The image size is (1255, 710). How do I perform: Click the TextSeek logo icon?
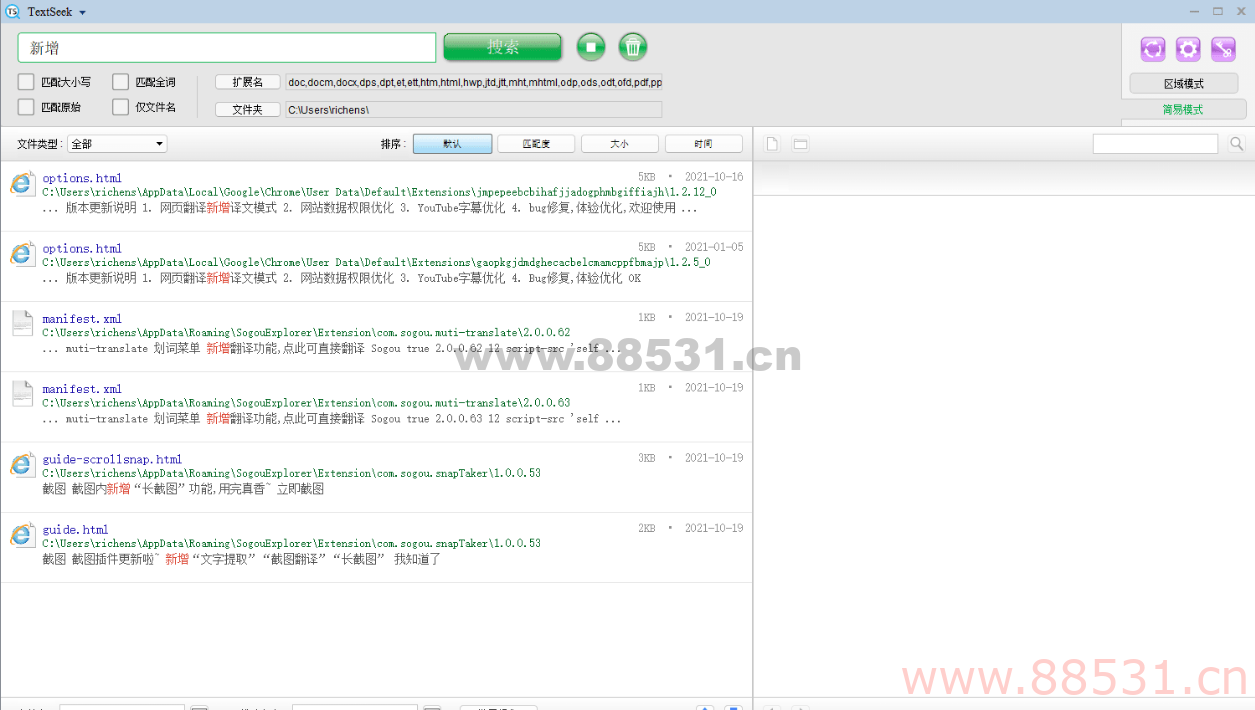pyautogui.click(x=13, y=11)
